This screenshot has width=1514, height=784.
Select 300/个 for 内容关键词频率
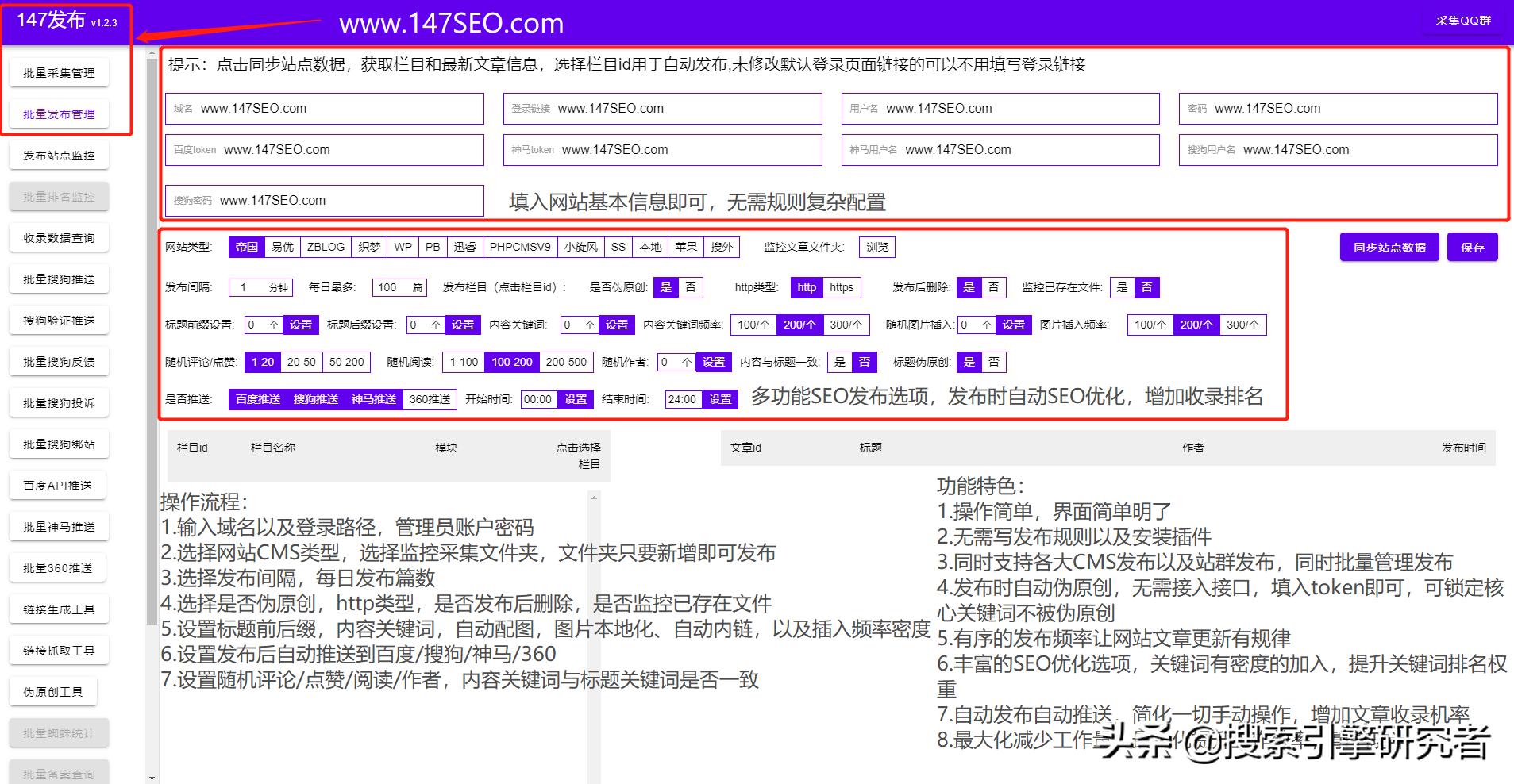click(x=848, y=325)
